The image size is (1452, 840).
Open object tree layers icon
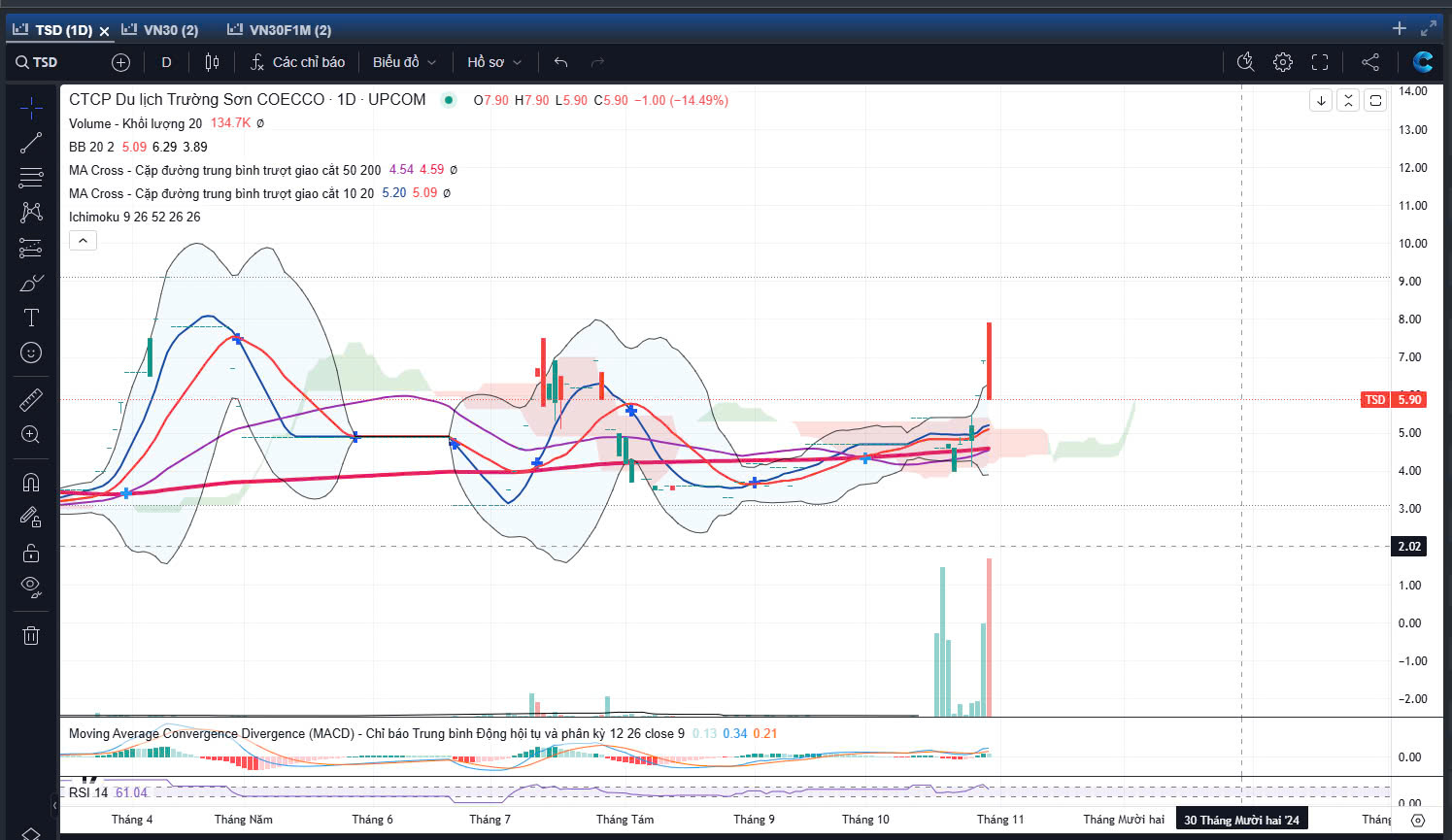[31, 833]
